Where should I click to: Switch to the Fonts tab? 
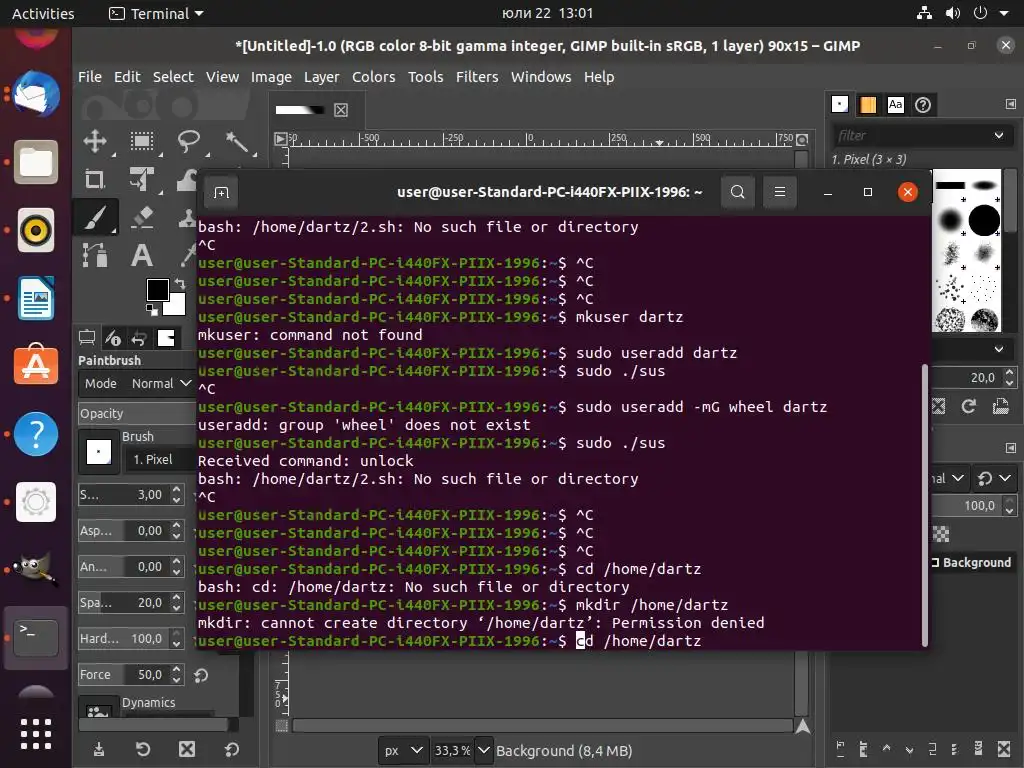click(x=895, y=104)
